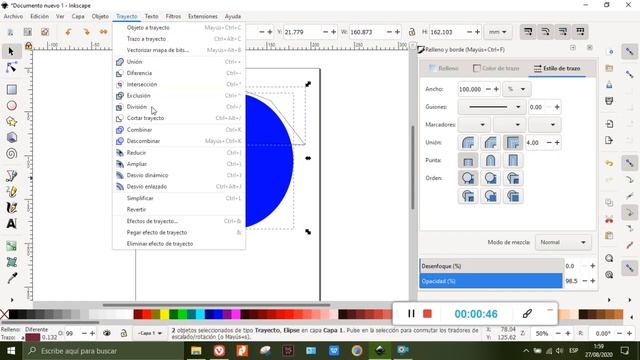640x360 pixels.
Task: Toggle width/height ratio lock icon
Action: point(412,32)
